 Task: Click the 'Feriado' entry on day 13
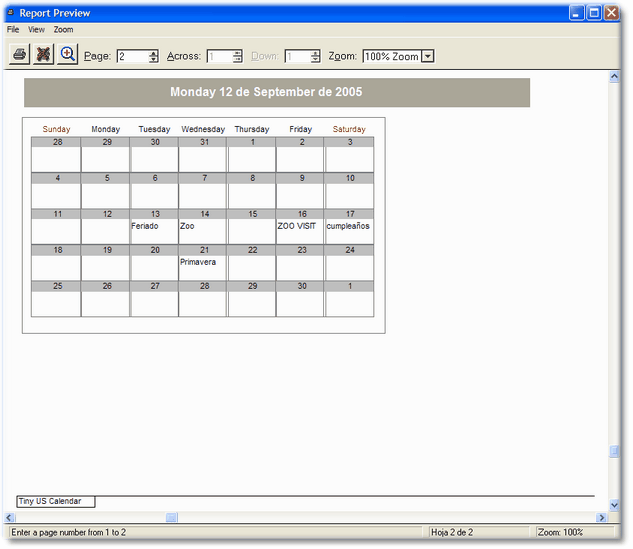click(x=145, y=226)
